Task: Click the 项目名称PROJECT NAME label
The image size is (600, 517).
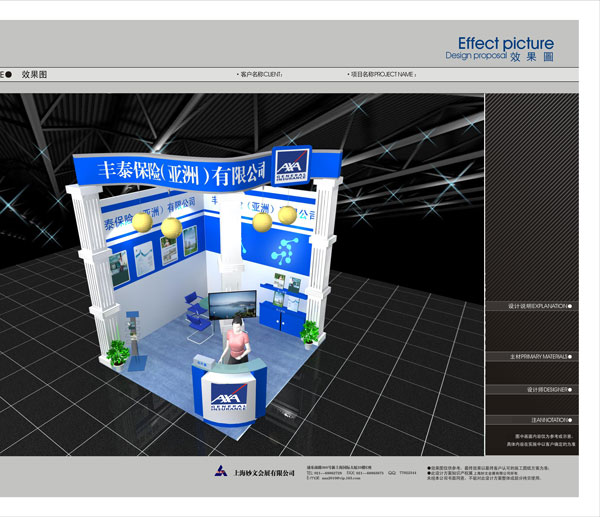Action: point(383,74)
